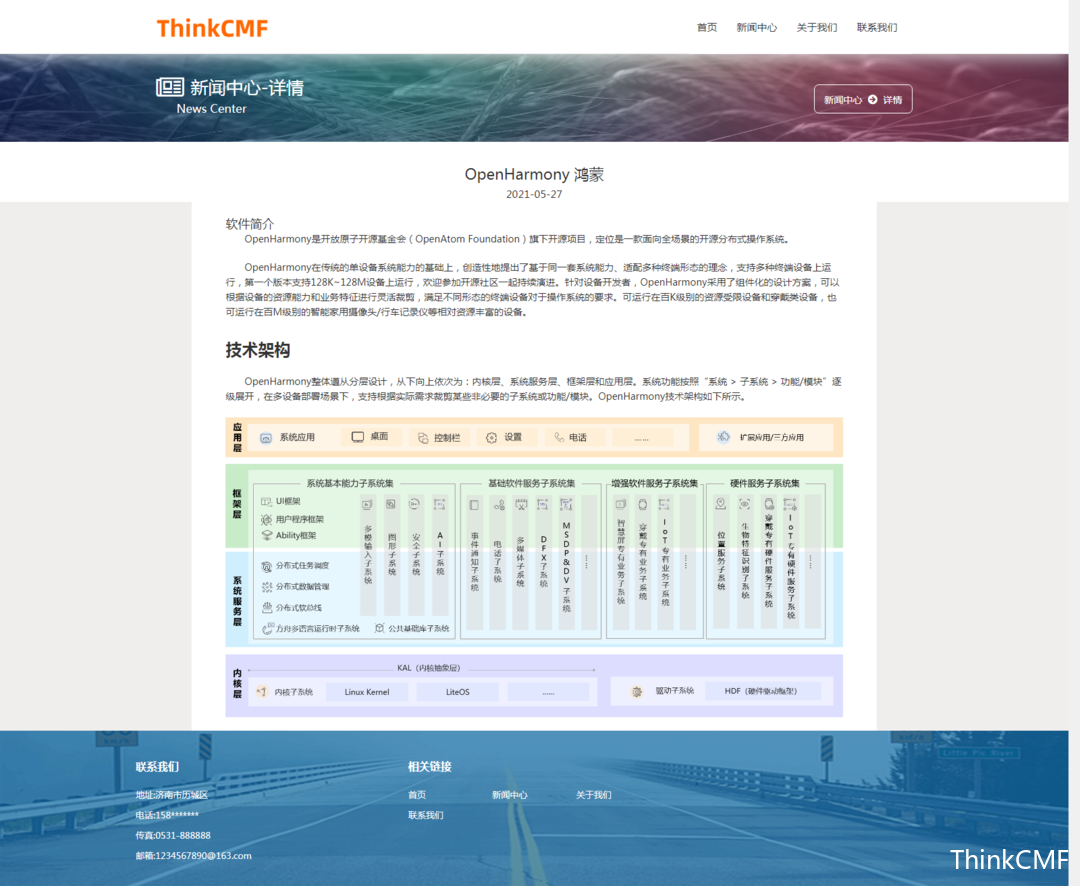1080x886 pixels.
Task: Click the 新闻中心 详情 breadcrumb button
Action: [863, 99]
